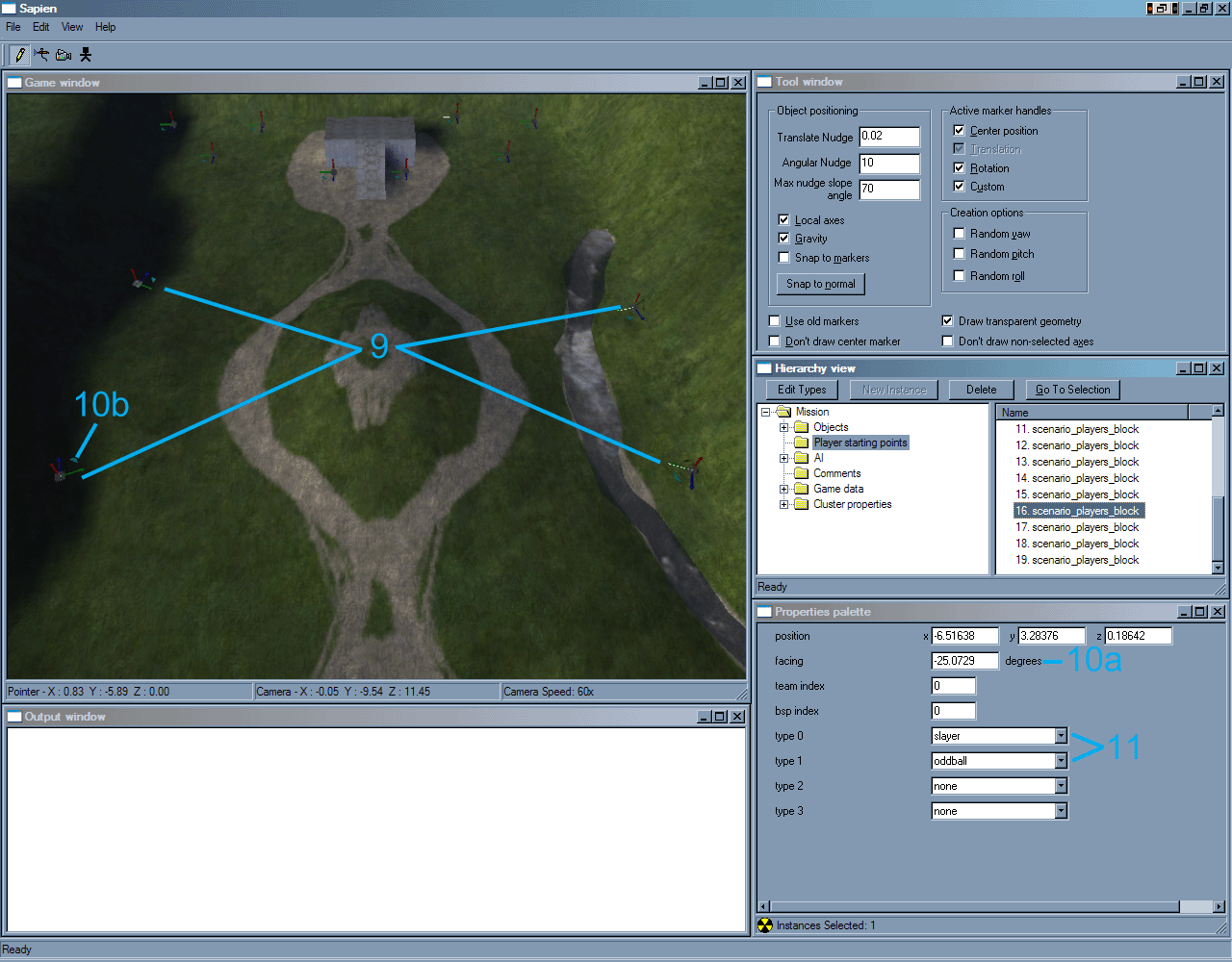Expand the Game data tree node

coord(783,489)
